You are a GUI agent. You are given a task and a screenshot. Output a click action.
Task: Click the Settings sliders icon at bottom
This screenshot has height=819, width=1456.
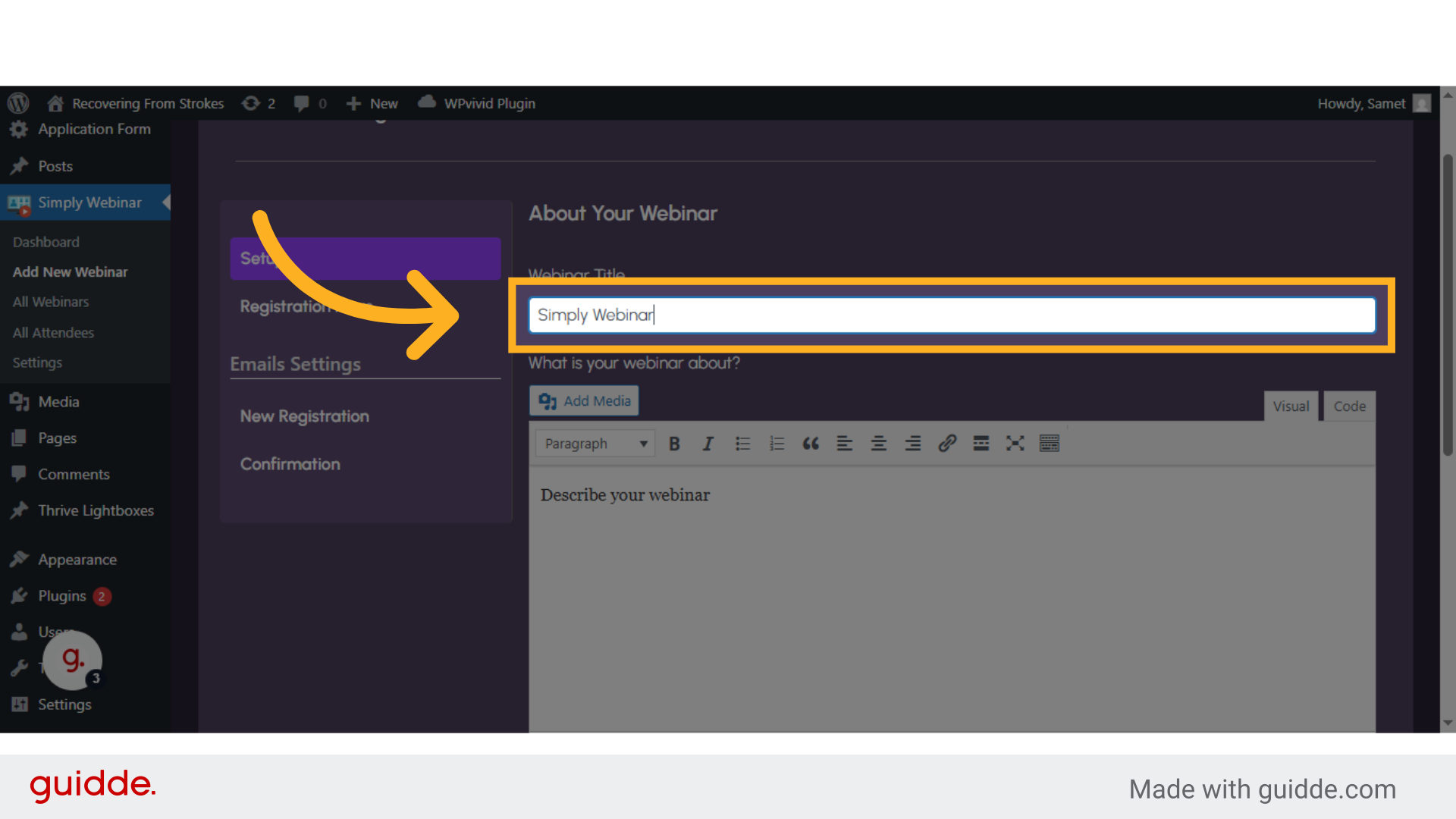click(19, 704)
